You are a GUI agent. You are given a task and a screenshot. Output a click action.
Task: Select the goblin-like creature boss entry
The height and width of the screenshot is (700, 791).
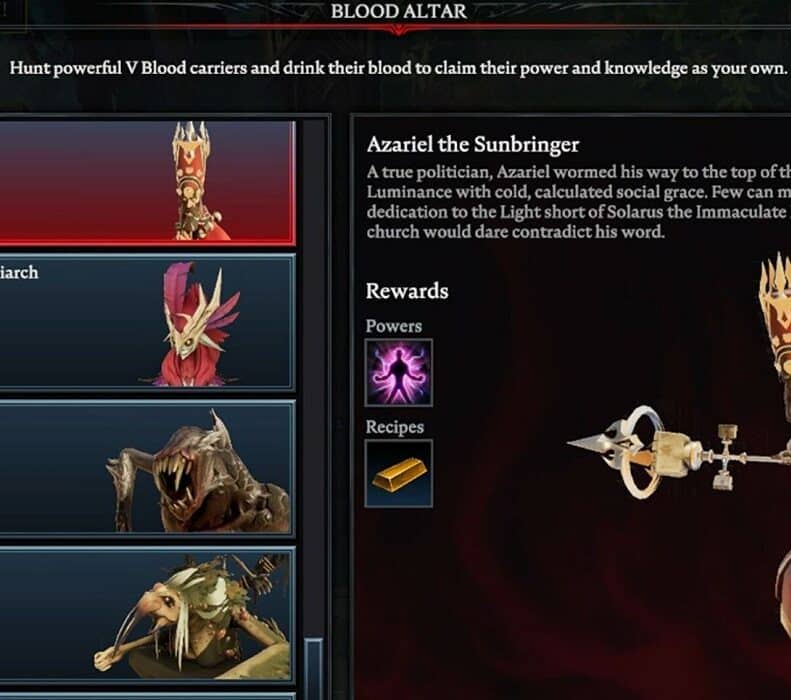[147, 613]
